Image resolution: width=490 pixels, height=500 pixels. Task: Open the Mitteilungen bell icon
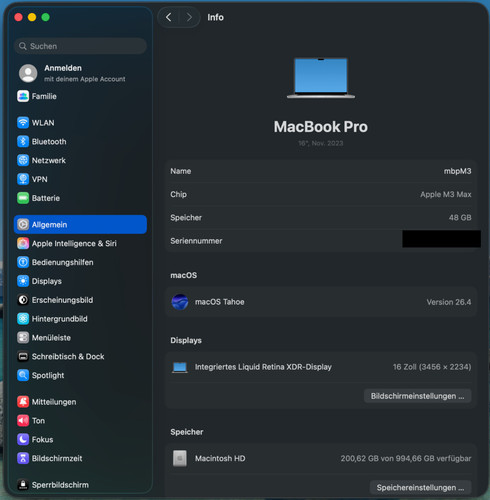pyautogui.click(x=23, y=402)
